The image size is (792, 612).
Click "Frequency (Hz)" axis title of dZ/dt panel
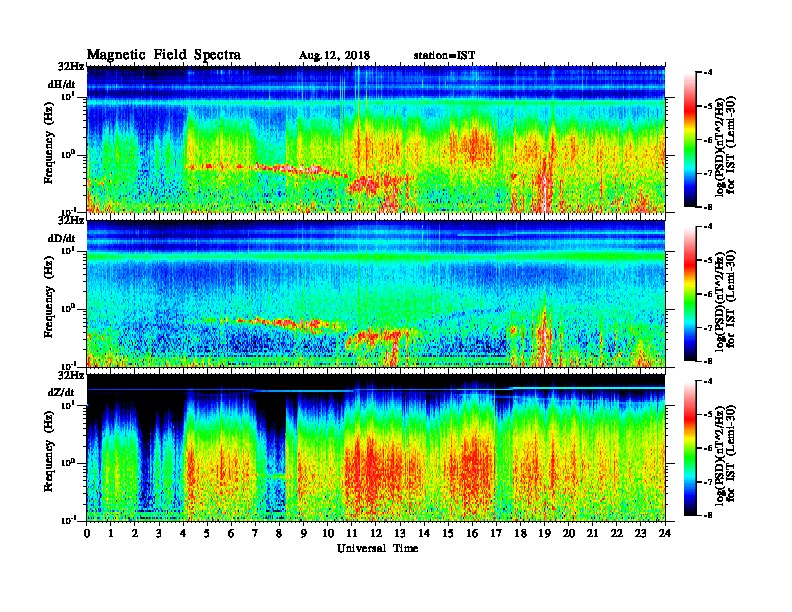(x=48, y=452)
